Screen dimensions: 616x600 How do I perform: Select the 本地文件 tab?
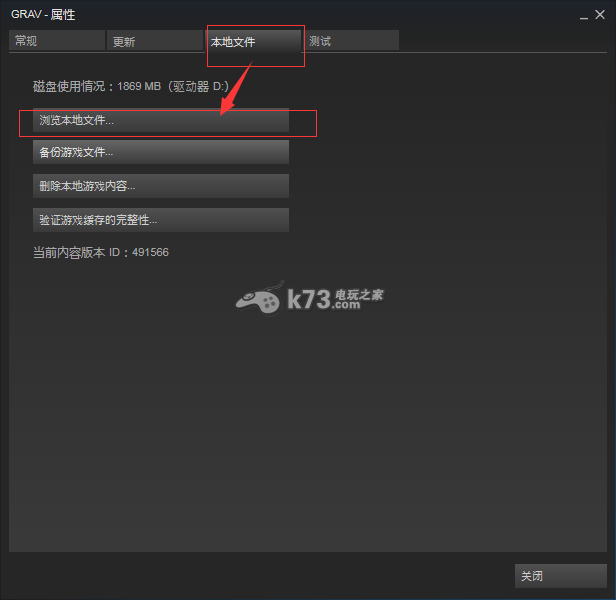253,41
